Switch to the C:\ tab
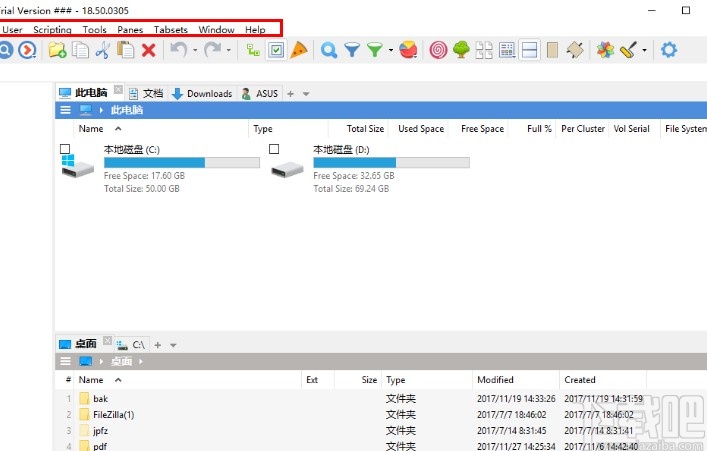This screenshot has height=451, width=707. pos(131,345)
